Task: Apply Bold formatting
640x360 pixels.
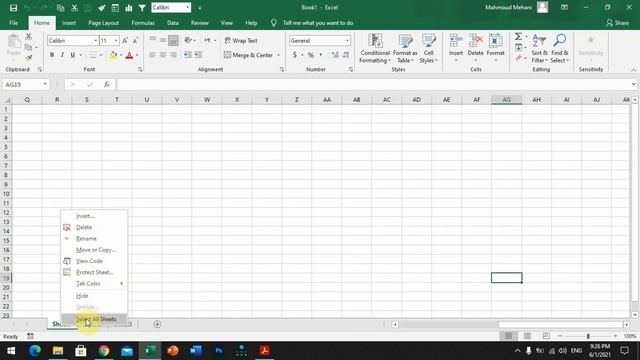Action: (52, 55)
